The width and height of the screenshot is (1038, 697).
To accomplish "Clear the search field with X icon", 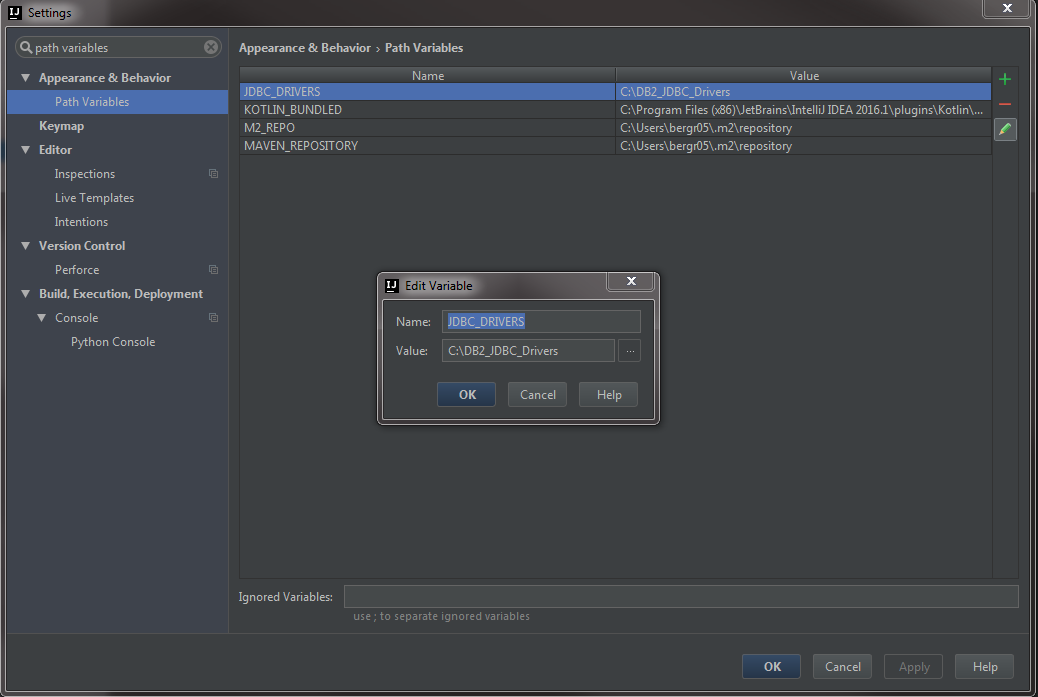I will pos(211,47).
